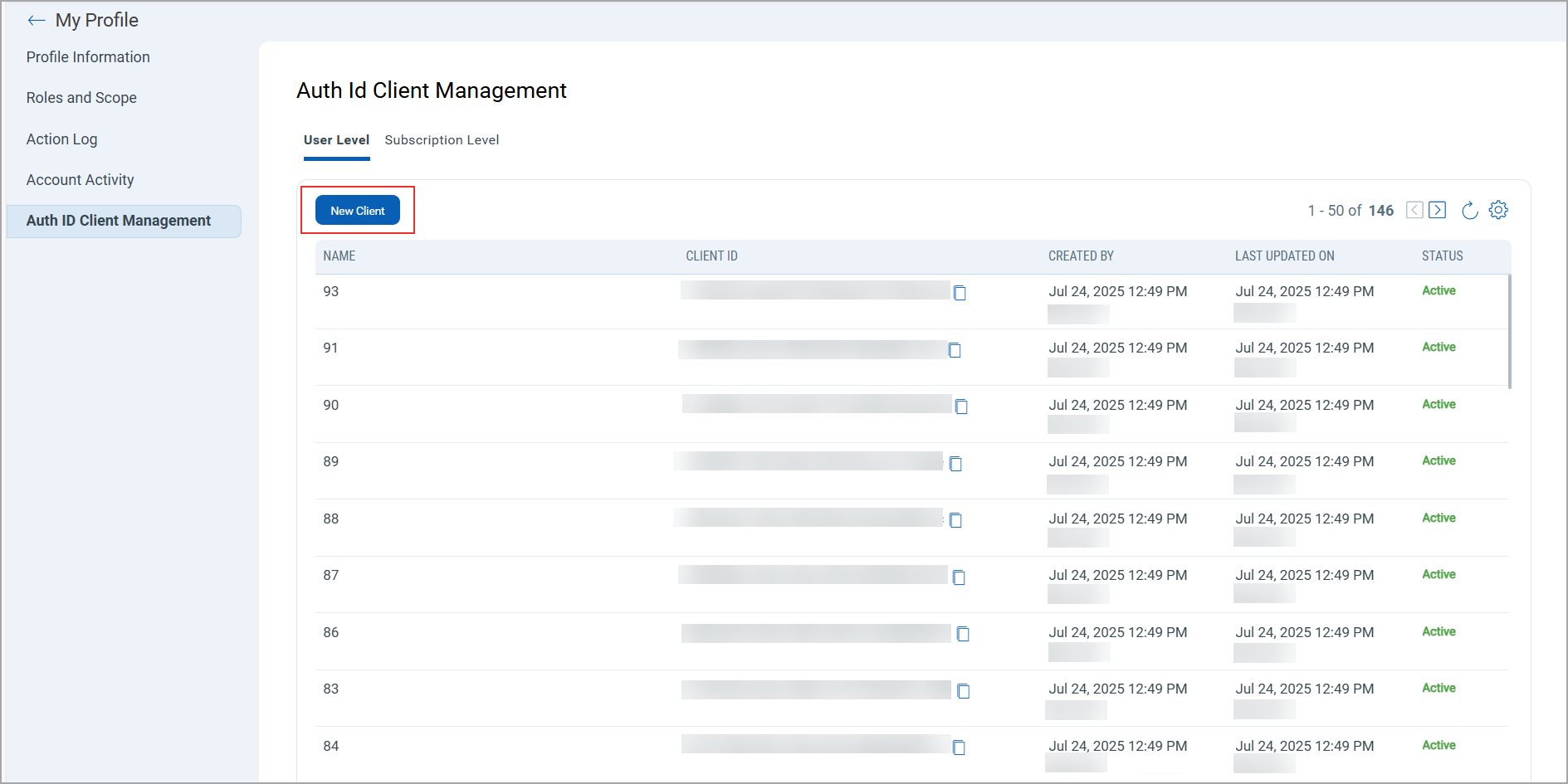View Account Activity from sidebar
This screenshot has width=1568, height=784.
(80, 180)
